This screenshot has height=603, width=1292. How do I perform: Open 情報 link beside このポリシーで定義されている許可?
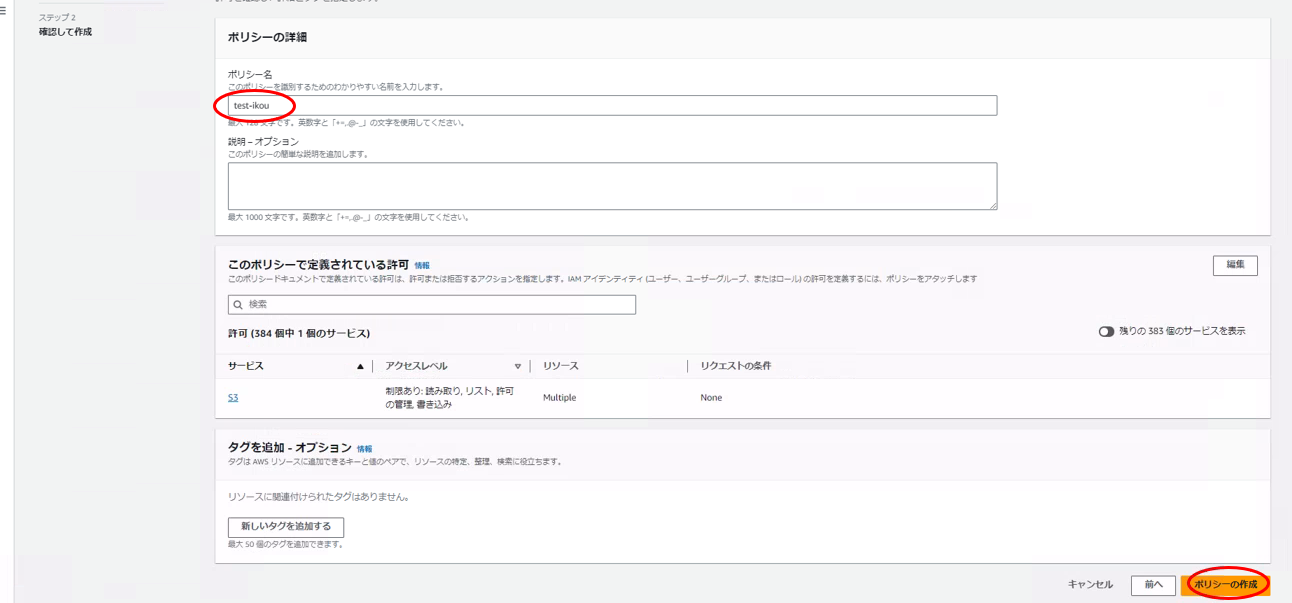422,266
